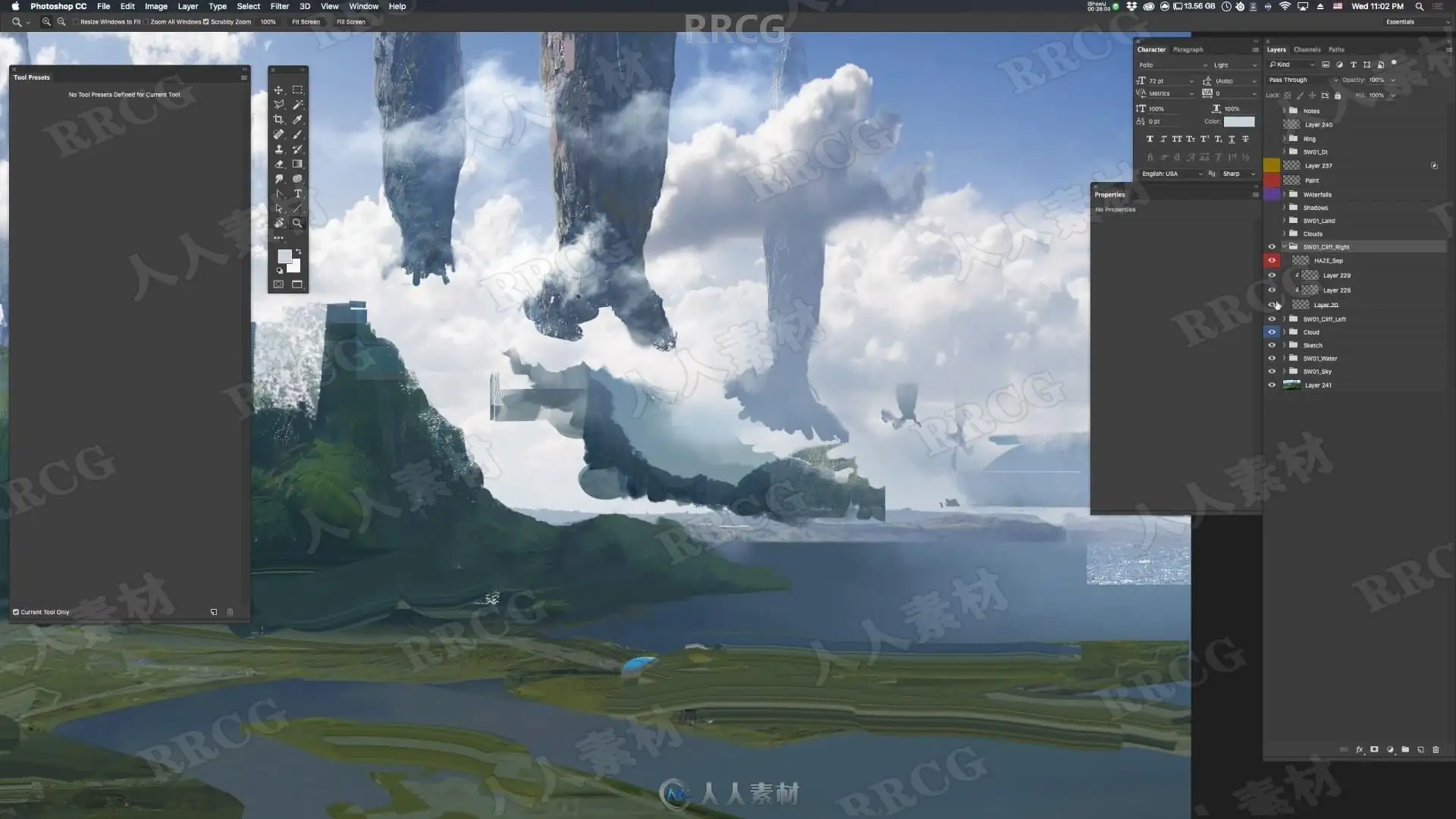Change screen mode from toolbox bottom
Image resolution: width=1456 pixels, height=819 pixels.
297,284
